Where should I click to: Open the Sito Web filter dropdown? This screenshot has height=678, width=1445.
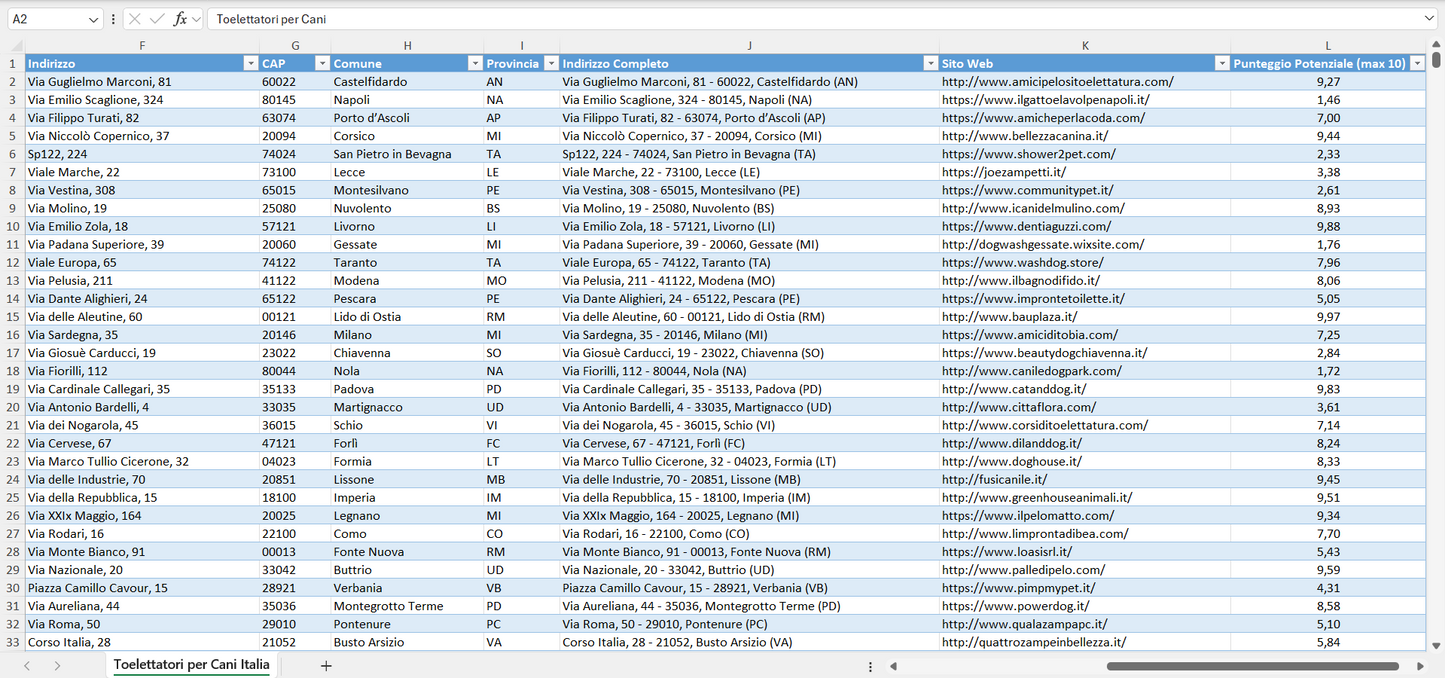1221,64
